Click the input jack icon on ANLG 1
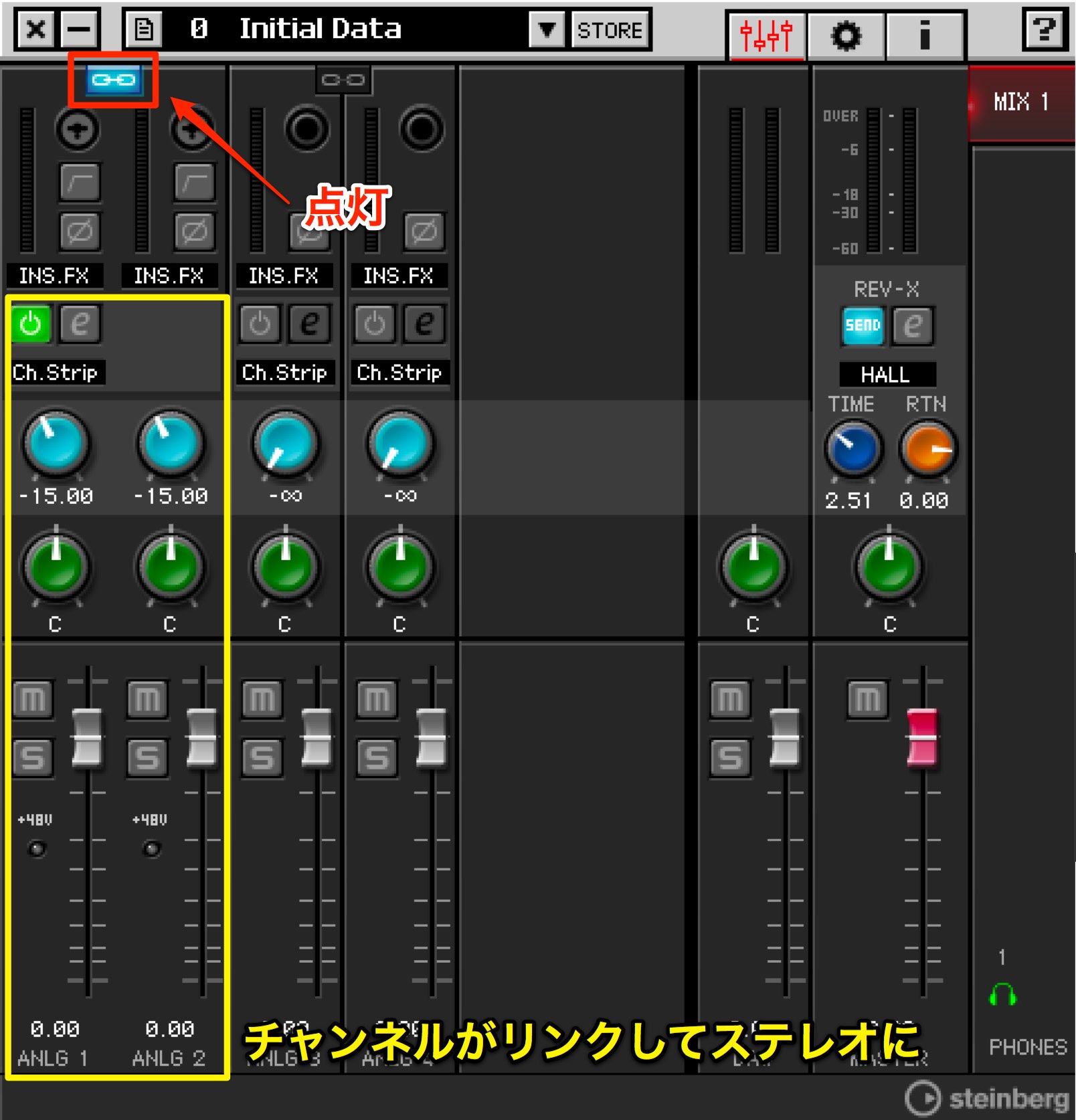 pos(78,129)
